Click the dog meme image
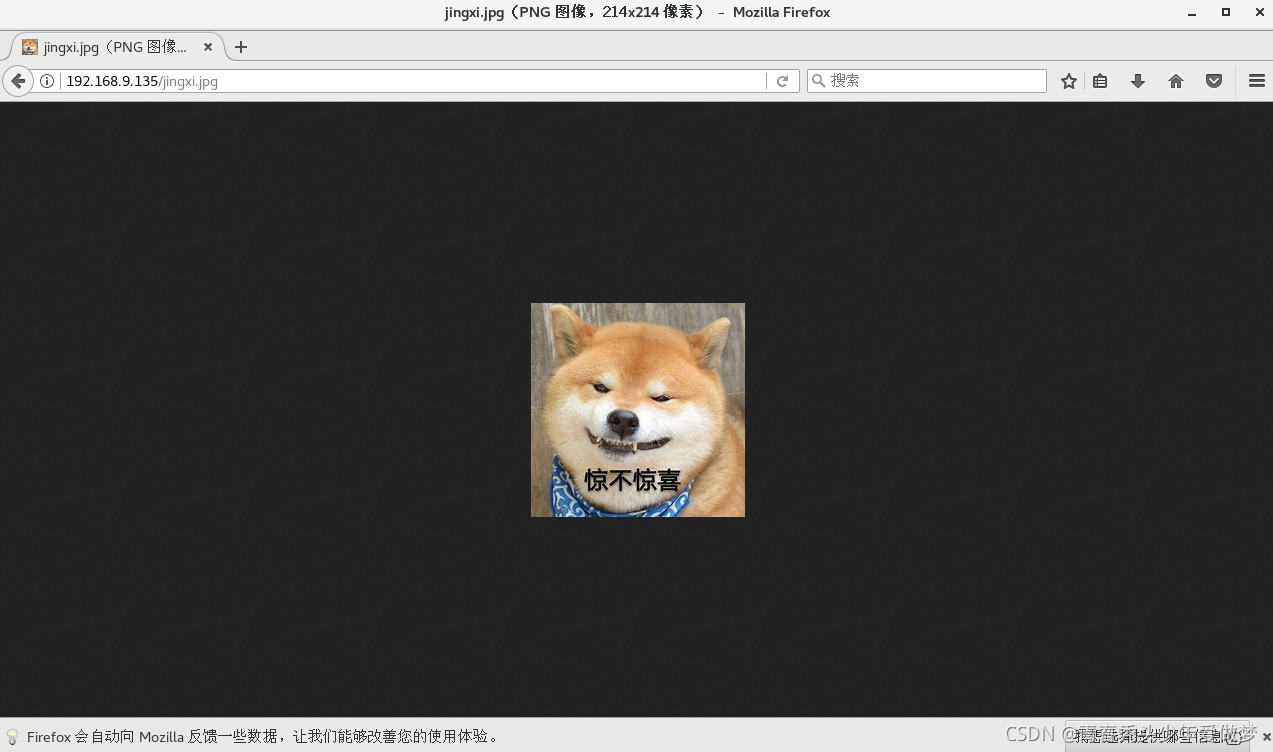This screenshot has width=1273, height=752. coord(637,409)
